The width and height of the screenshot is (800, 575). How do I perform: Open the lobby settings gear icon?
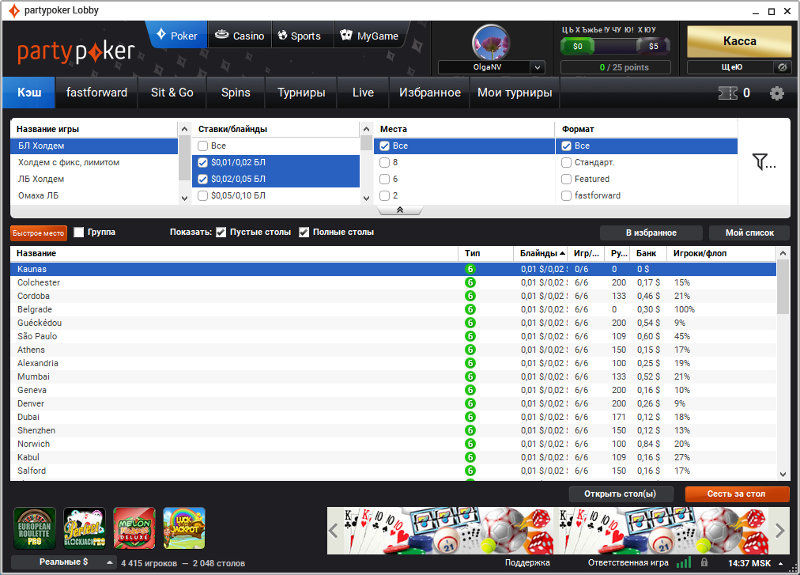click(x=777, y=93)
